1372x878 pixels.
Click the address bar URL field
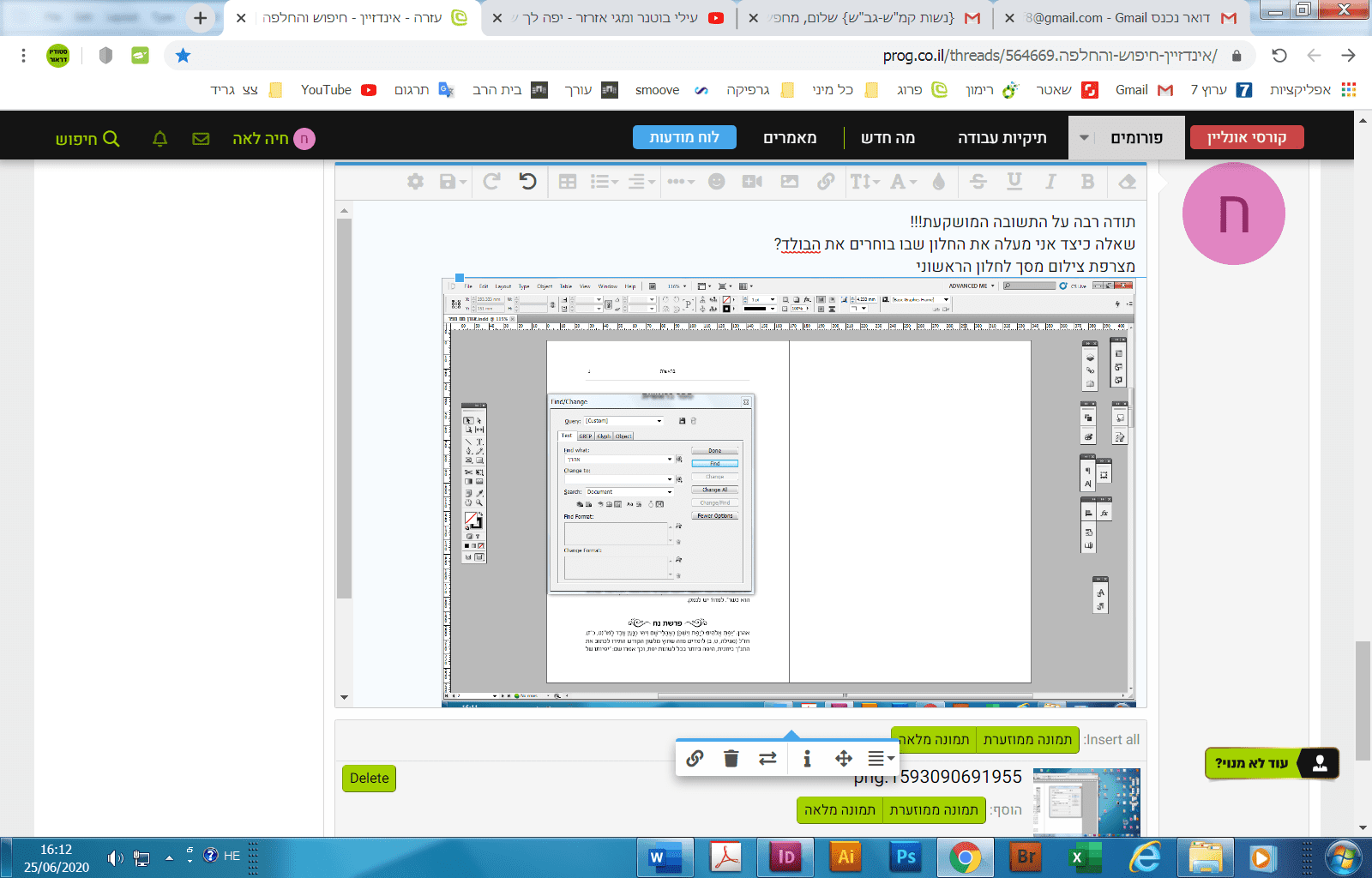pos(712,56)
